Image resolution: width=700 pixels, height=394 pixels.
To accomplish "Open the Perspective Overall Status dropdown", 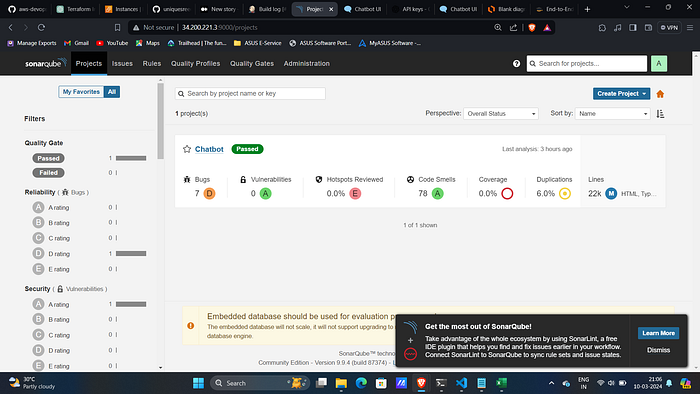I will pos(501,114).
